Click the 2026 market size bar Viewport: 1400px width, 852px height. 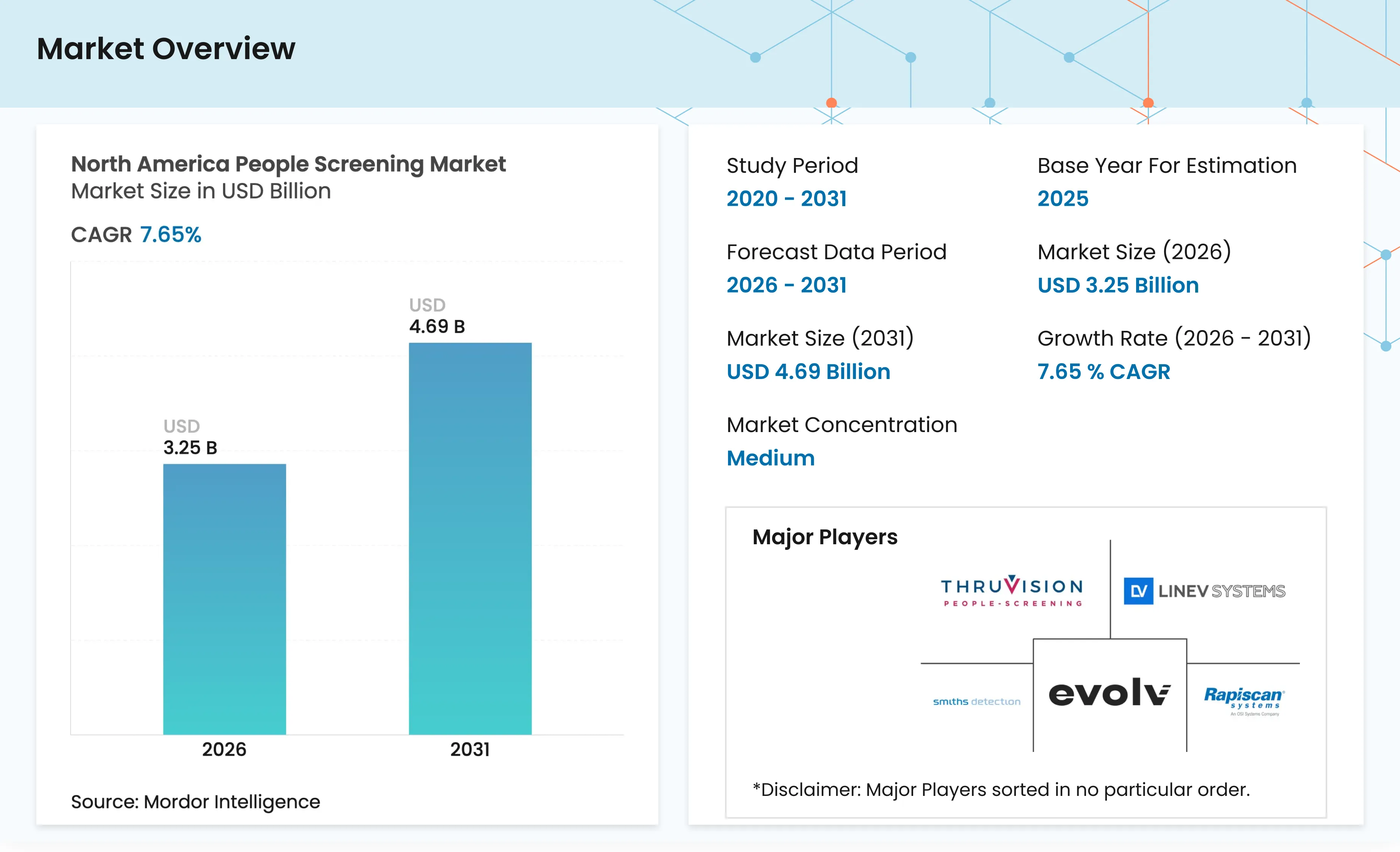(x=224, y=599)
